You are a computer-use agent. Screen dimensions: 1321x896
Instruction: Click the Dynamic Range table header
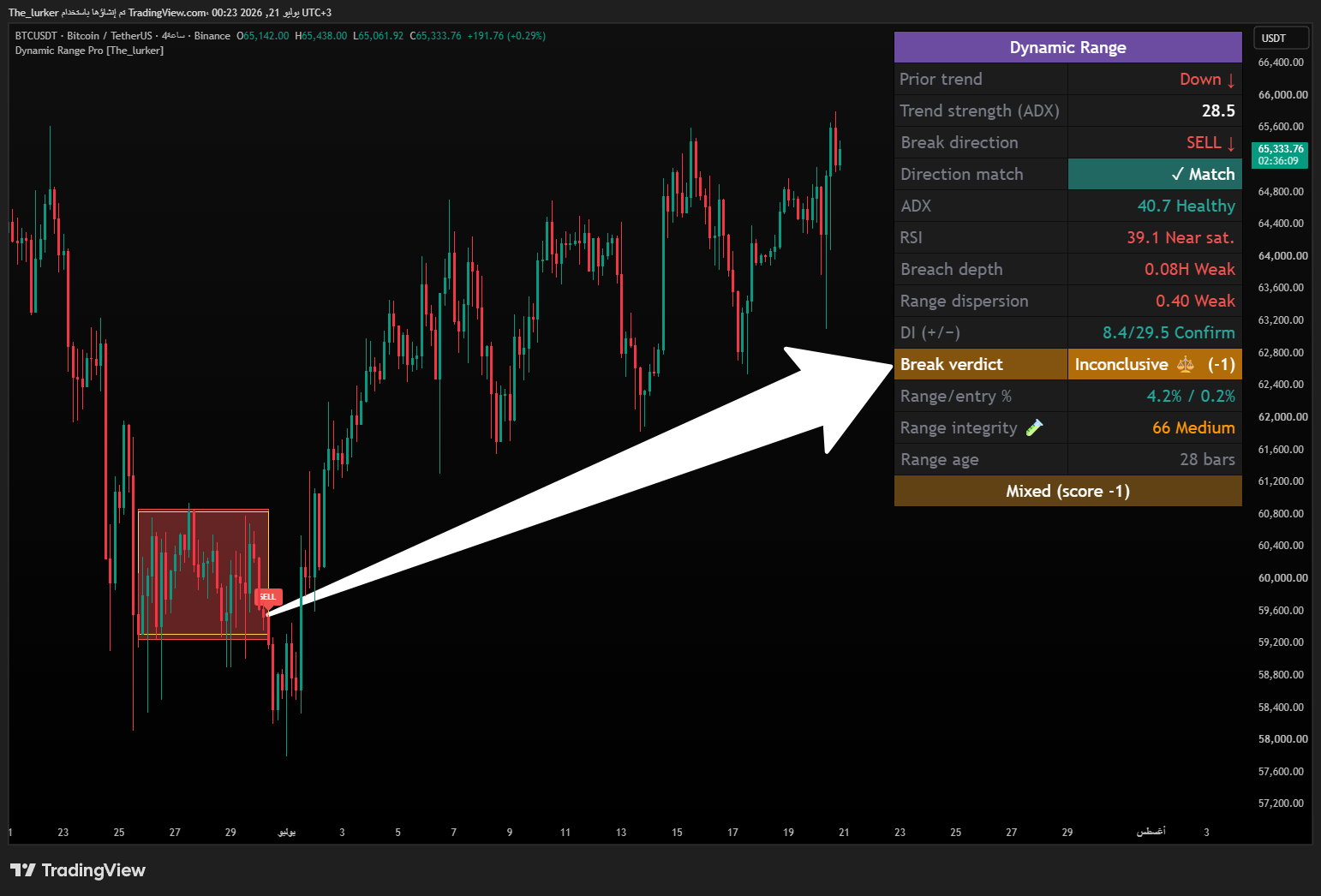click(1067, 47)
